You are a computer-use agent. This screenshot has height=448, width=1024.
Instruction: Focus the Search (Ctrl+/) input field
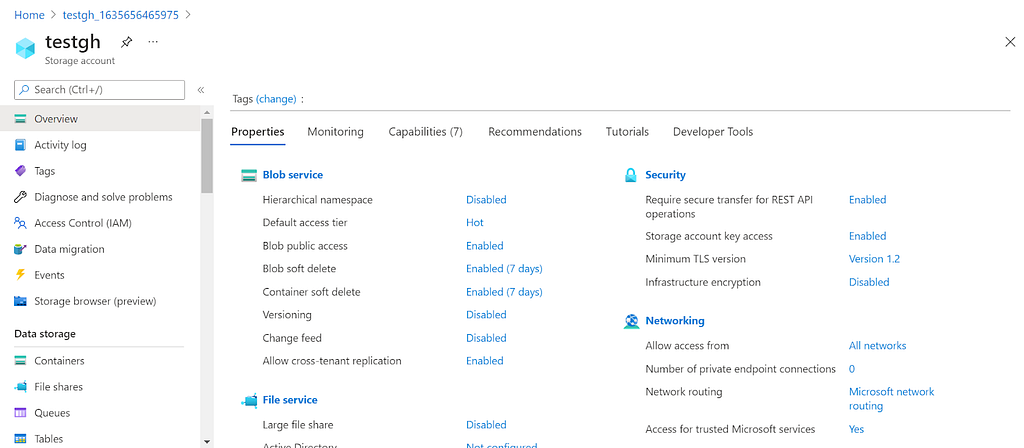(x=99, y=90)
